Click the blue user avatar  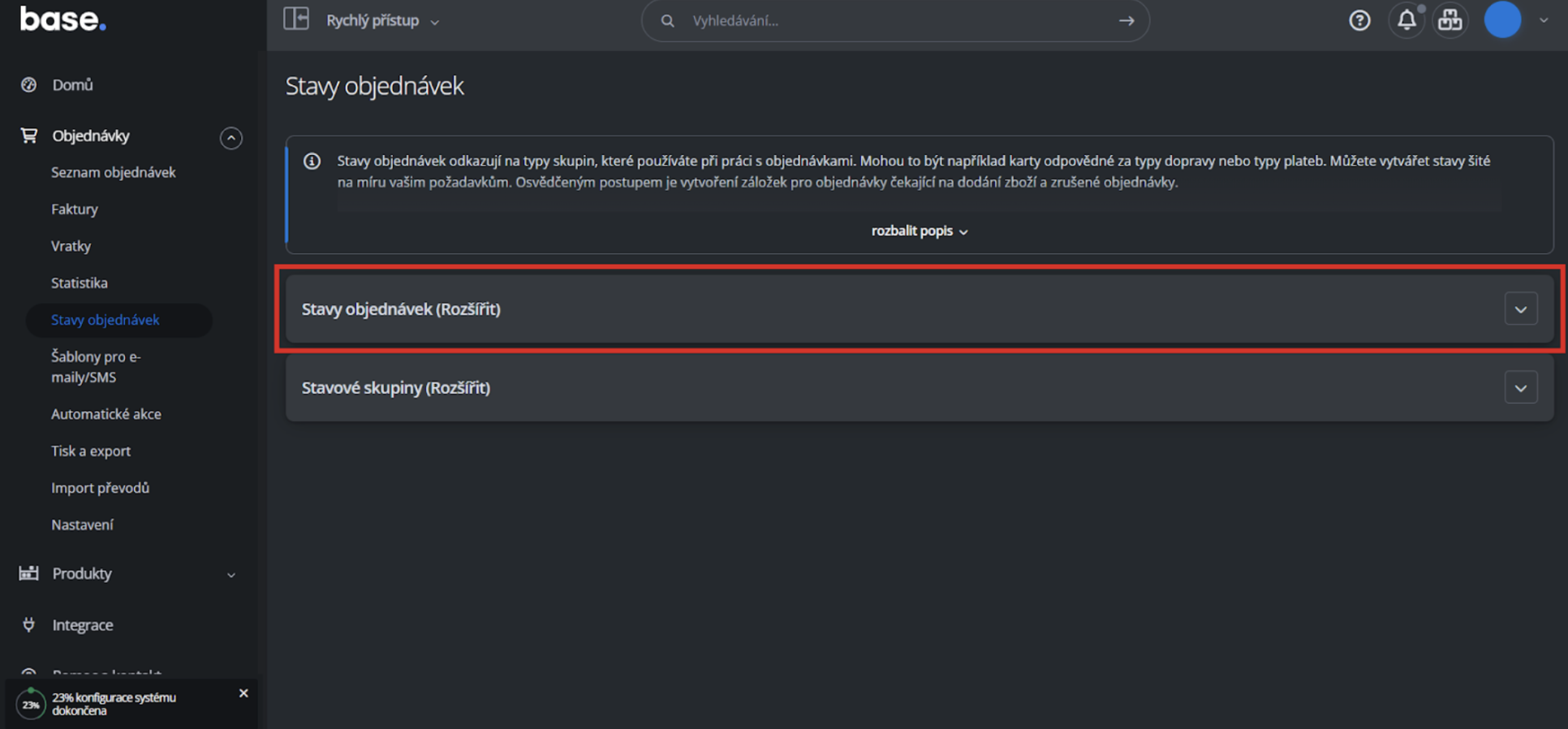coord(1502,19)
